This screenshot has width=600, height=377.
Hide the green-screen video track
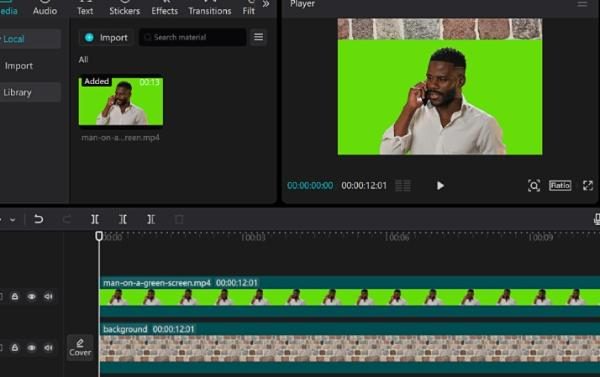tap(32, 297)
